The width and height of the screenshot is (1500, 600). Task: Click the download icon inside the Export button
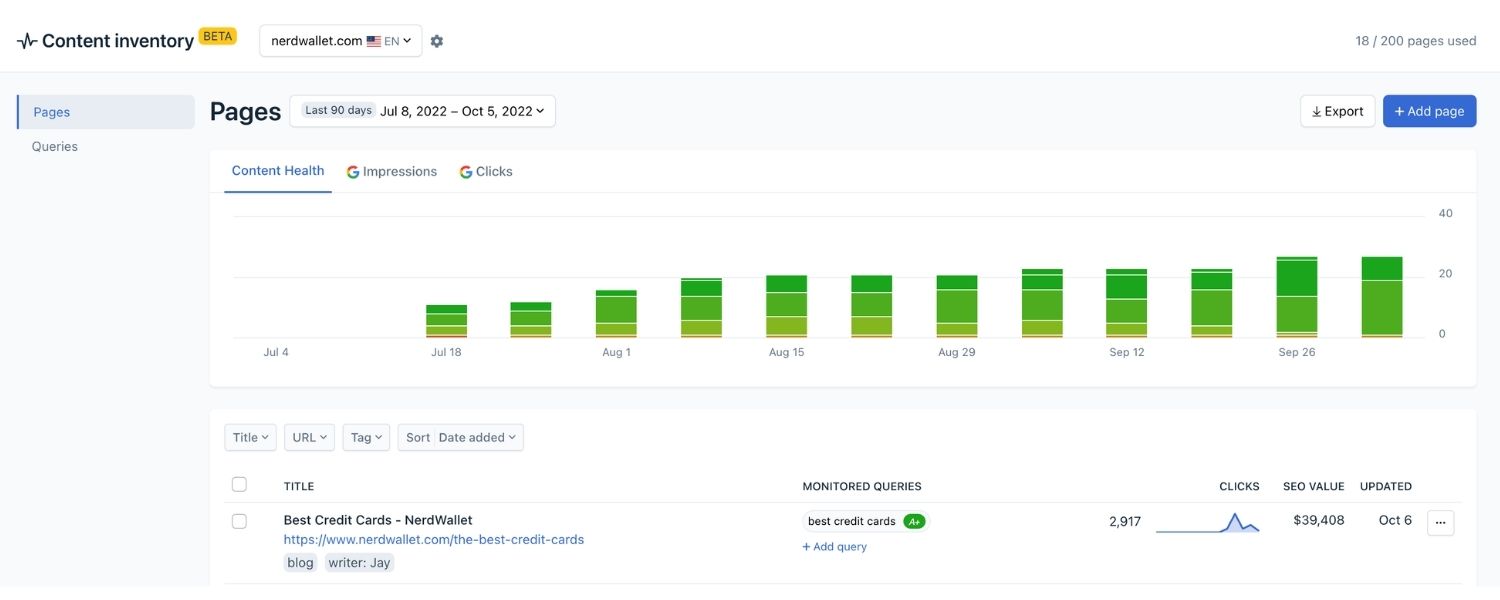tap(1316, 110)
